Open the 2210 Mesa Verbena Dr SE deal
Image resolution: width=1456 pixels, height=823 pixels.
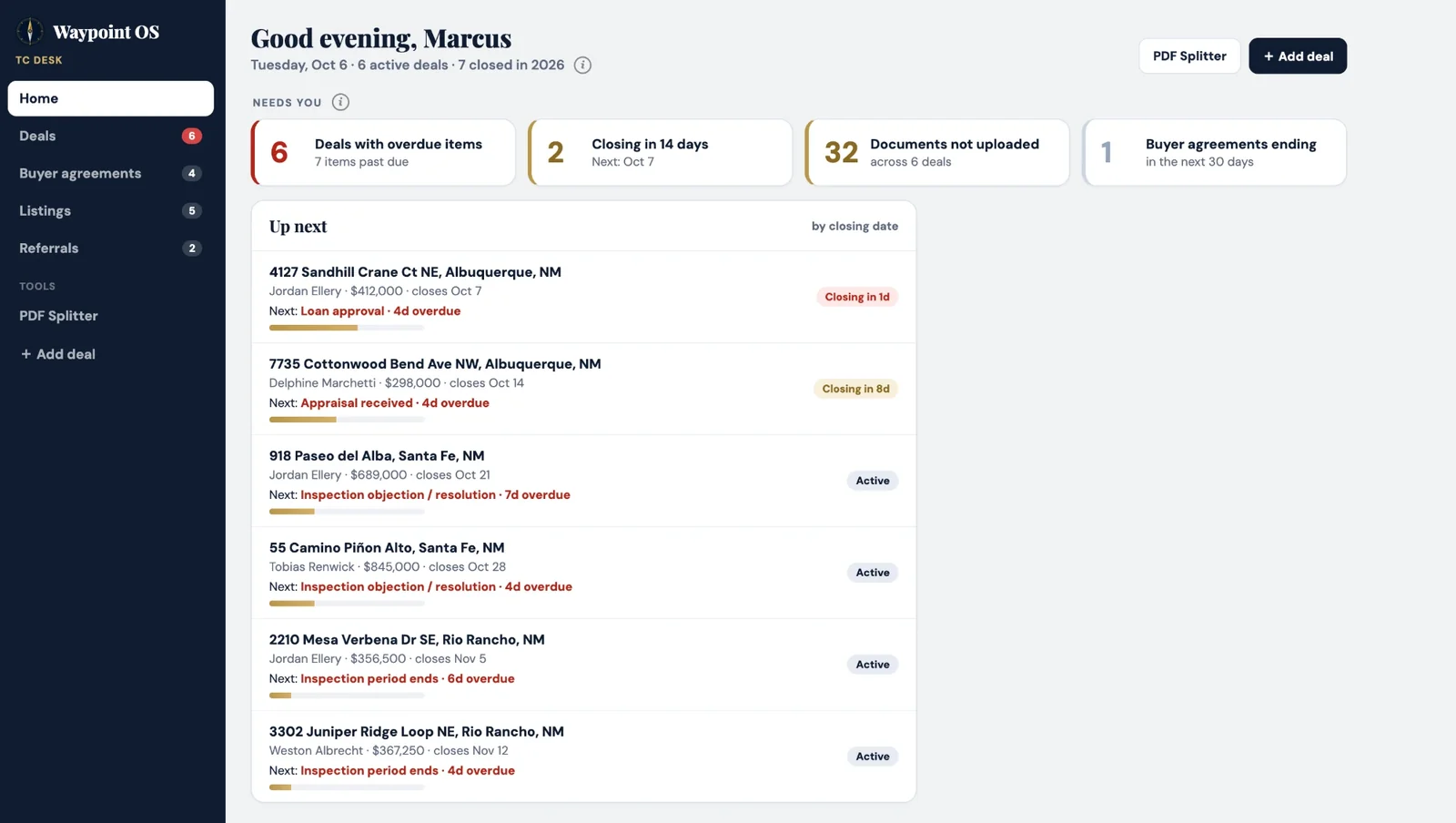pyautogui.click(x=583, y=665)
